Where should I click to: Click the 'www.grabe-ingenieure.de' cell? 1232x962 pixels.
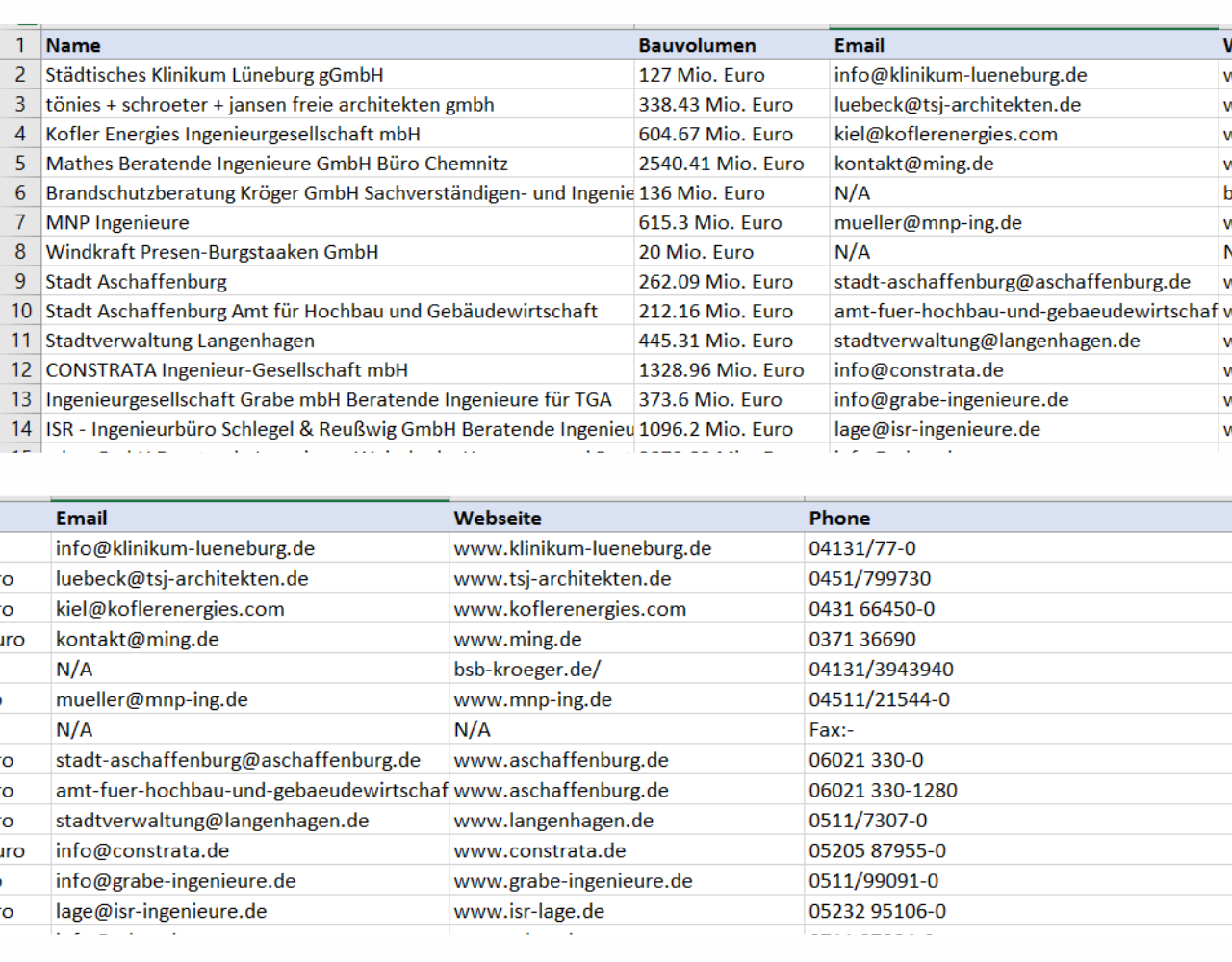(627, 881)
